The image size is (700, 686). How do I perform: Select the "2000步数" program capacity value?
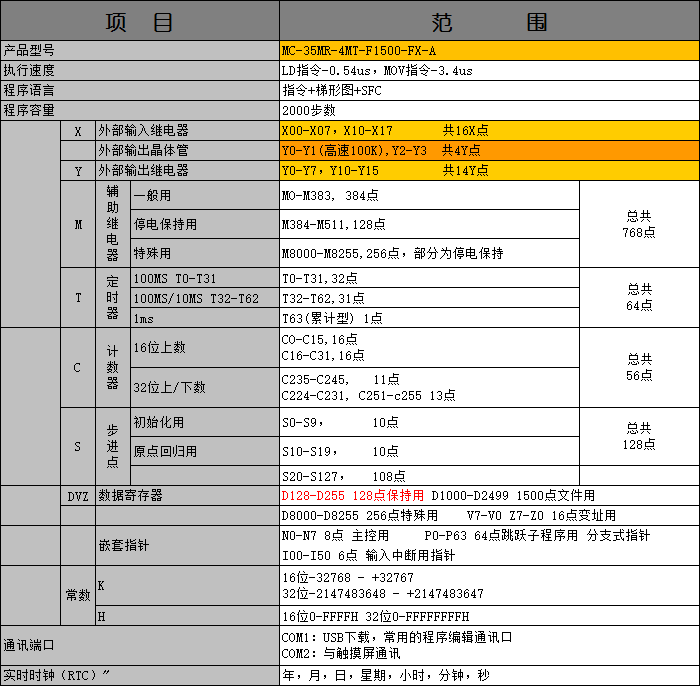(x=310, y=110)
